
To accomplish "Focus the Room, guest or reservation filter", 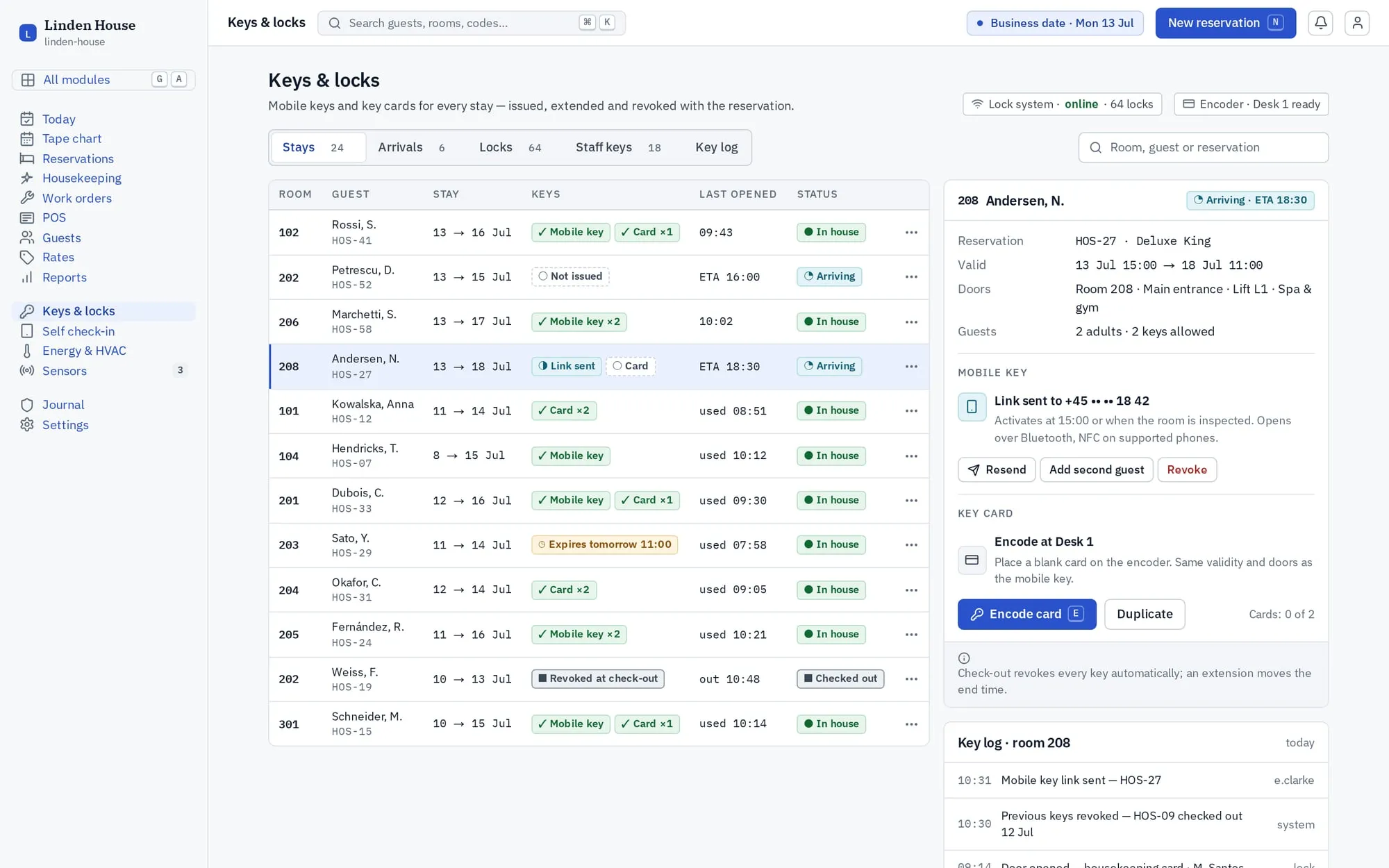I will pos(1204,147).
